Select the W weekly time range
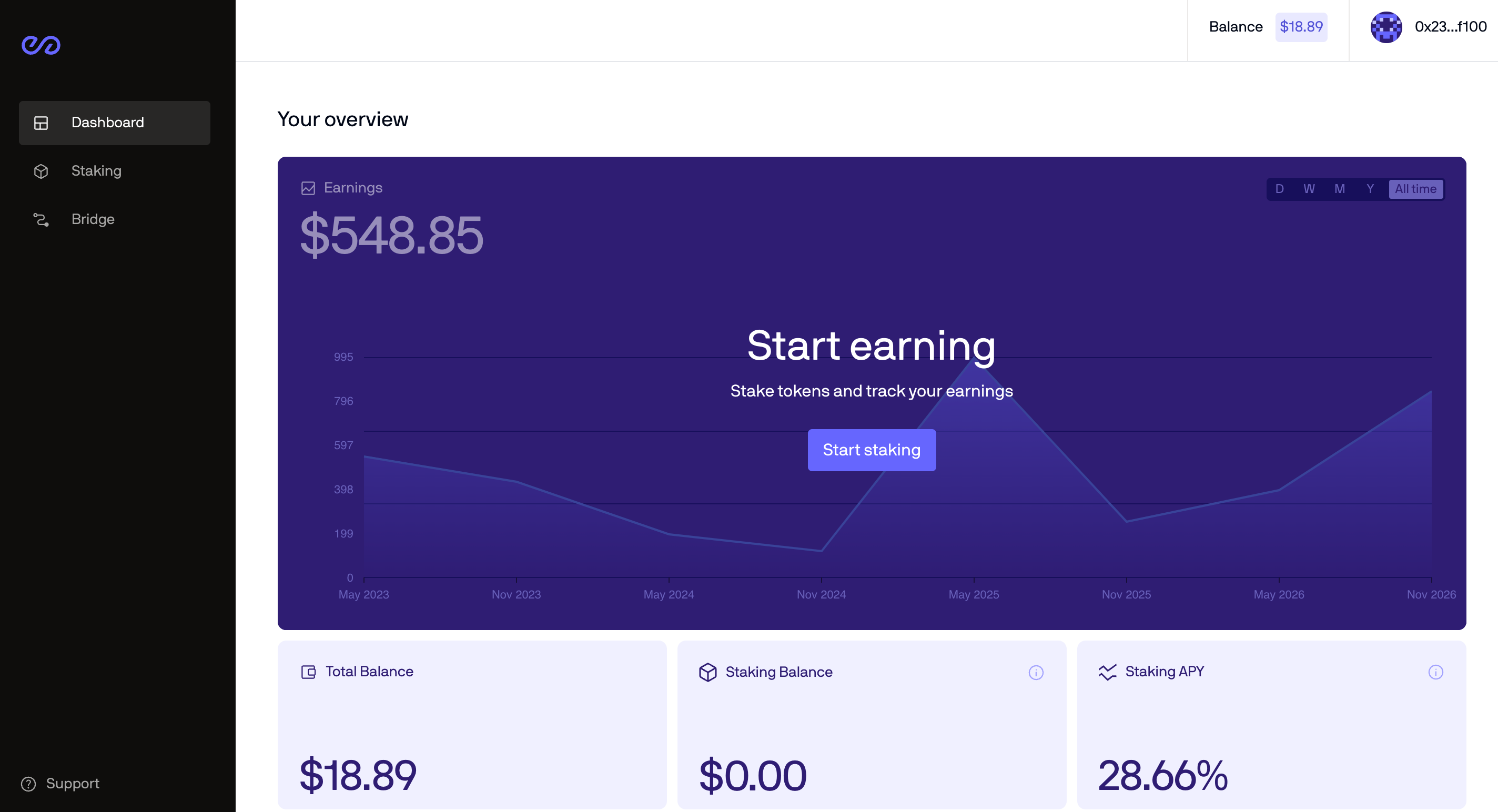Screen dimensions: 1498x812 [x=1309, y=189]
